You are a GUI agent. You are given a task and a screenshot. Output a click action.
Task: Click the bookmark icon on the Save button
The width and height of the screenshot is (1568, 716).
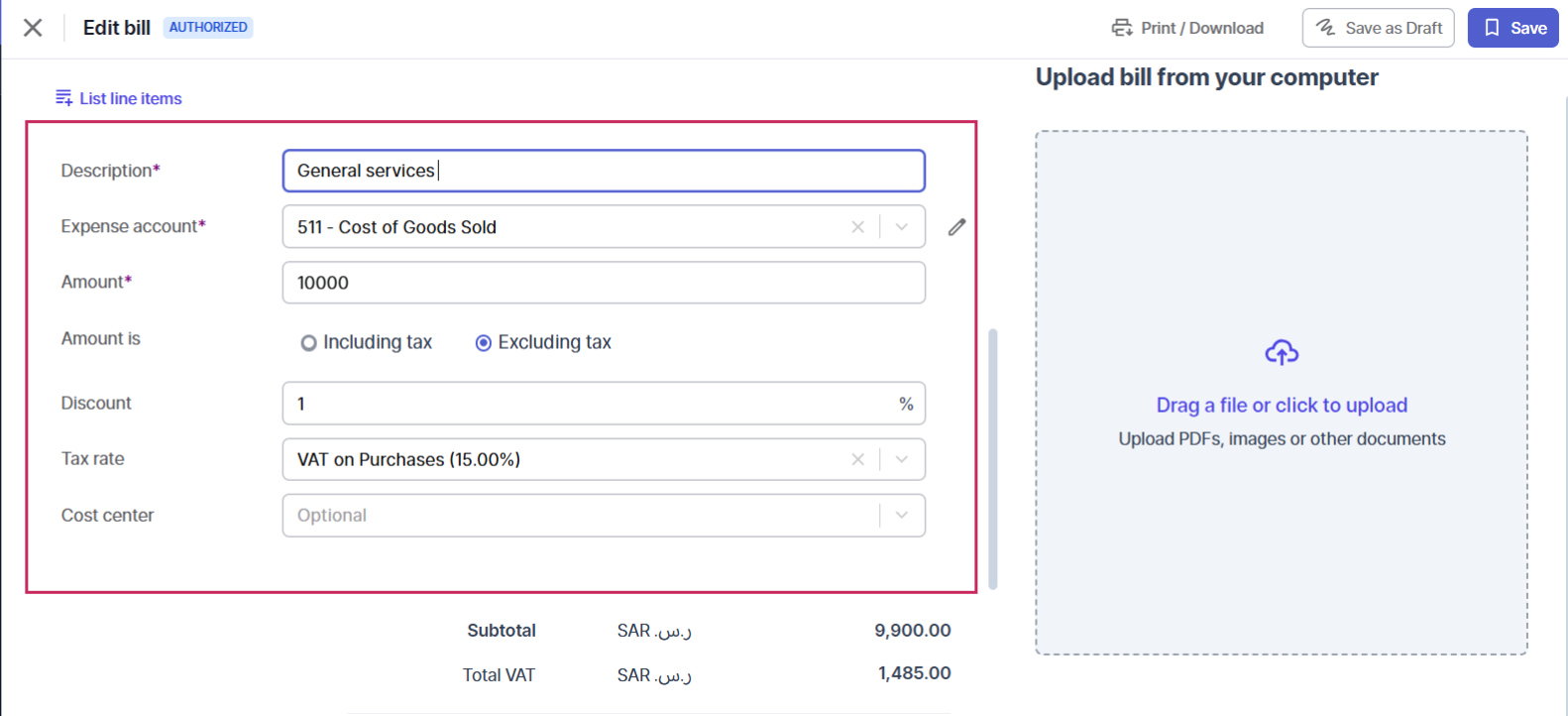1492,28
